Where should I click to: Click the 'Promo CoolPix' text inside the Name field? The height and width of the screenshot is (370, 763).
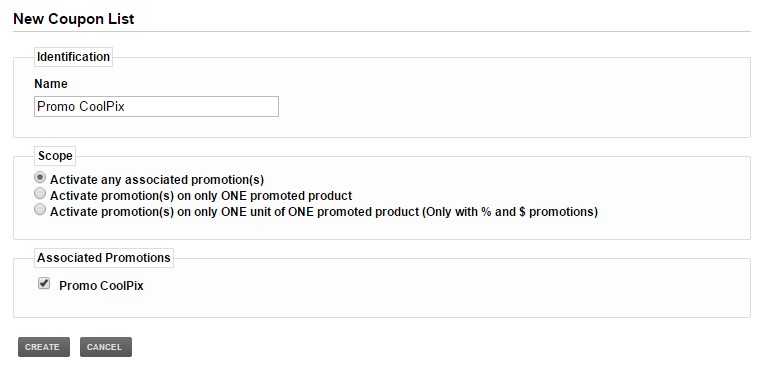[81, 107]
